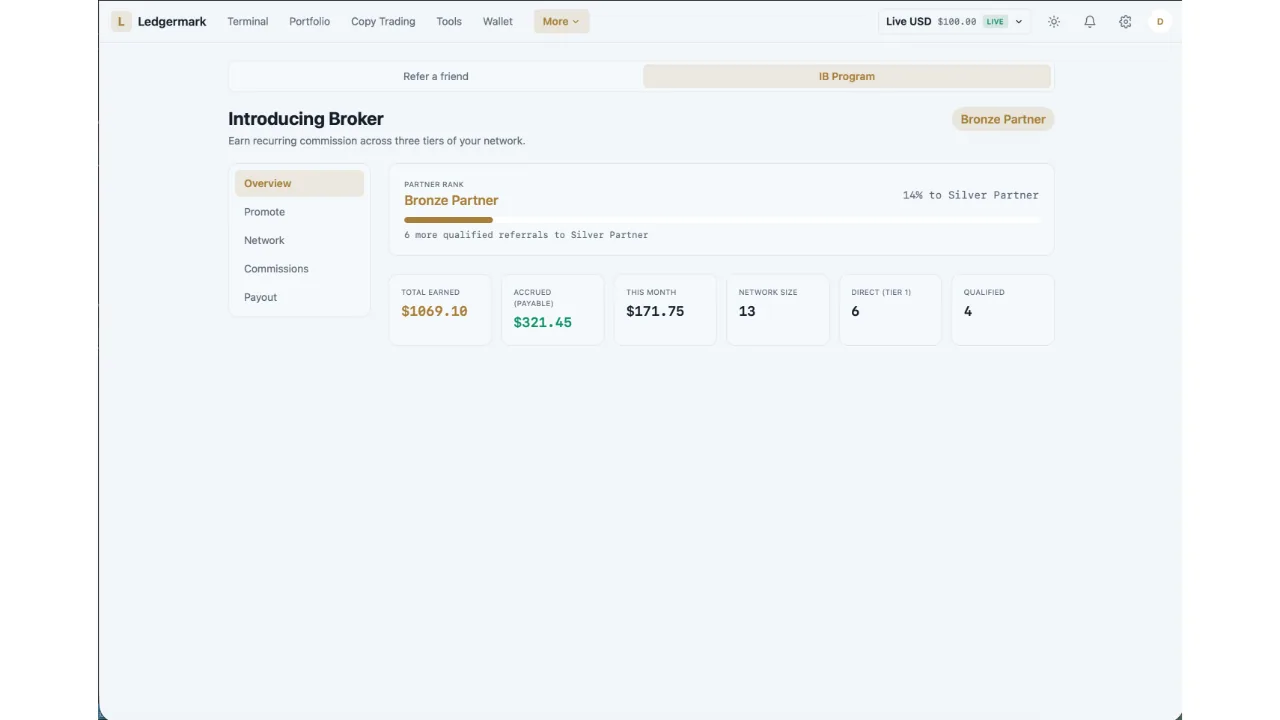Click the Ledgermark logo icon
Screen dimensions: 1280x720
(121, 21)
